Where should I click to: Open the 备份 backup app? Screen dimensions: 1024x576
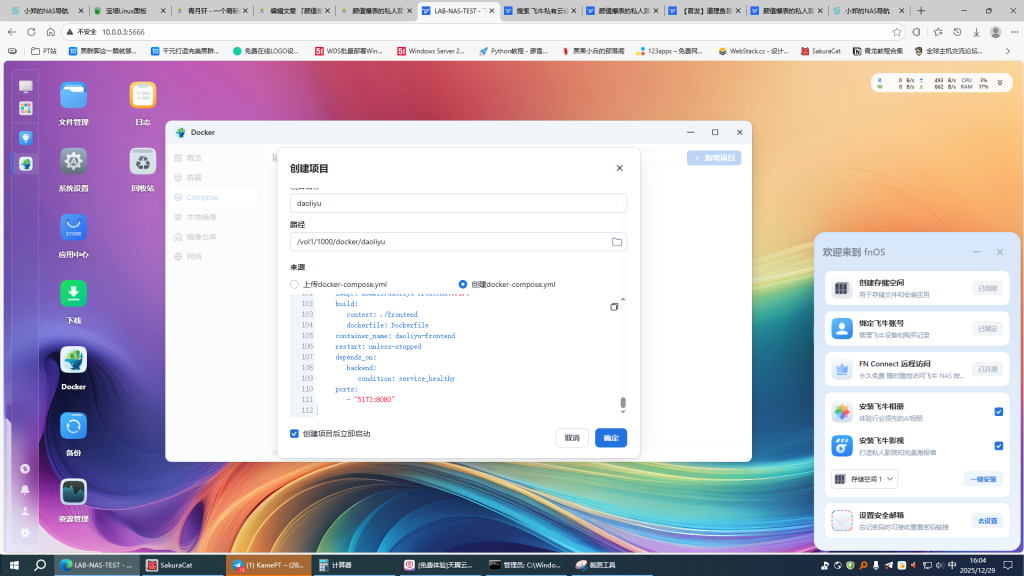pos(73,426)
